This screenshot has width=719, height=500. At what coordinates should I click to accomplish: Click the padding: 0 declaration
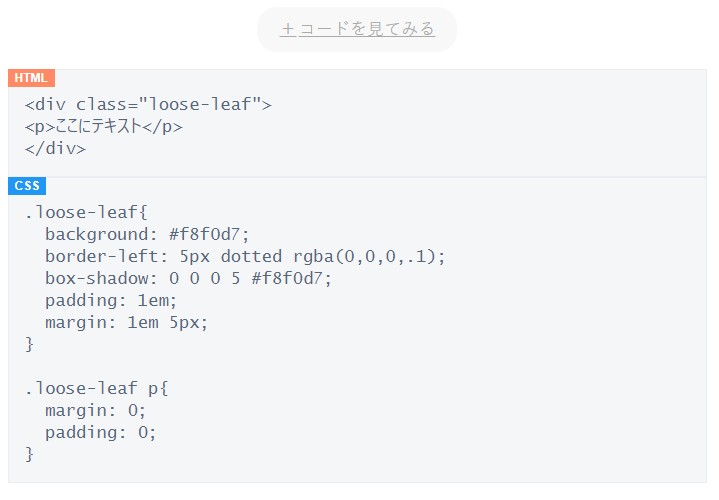coord(100,433)
